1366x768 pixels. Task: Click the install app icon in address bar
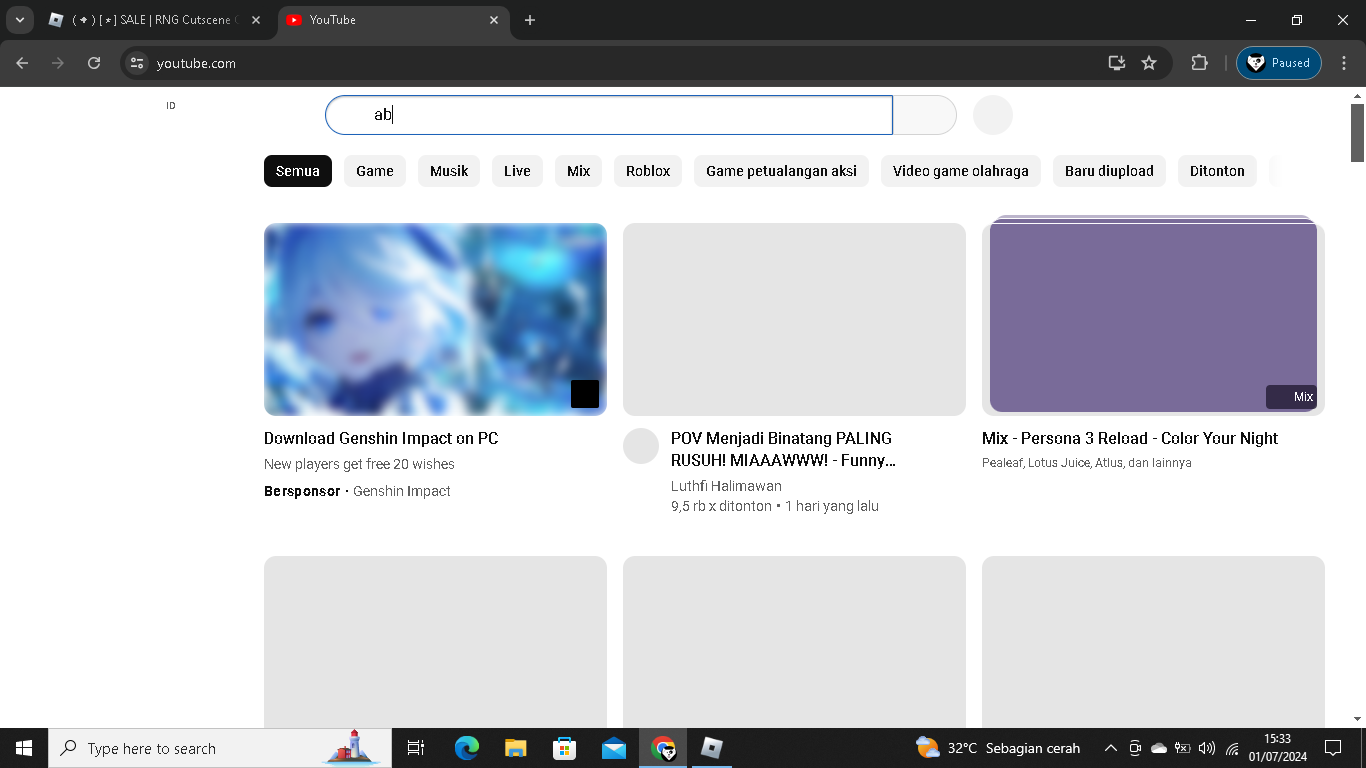pos(1117,63)
